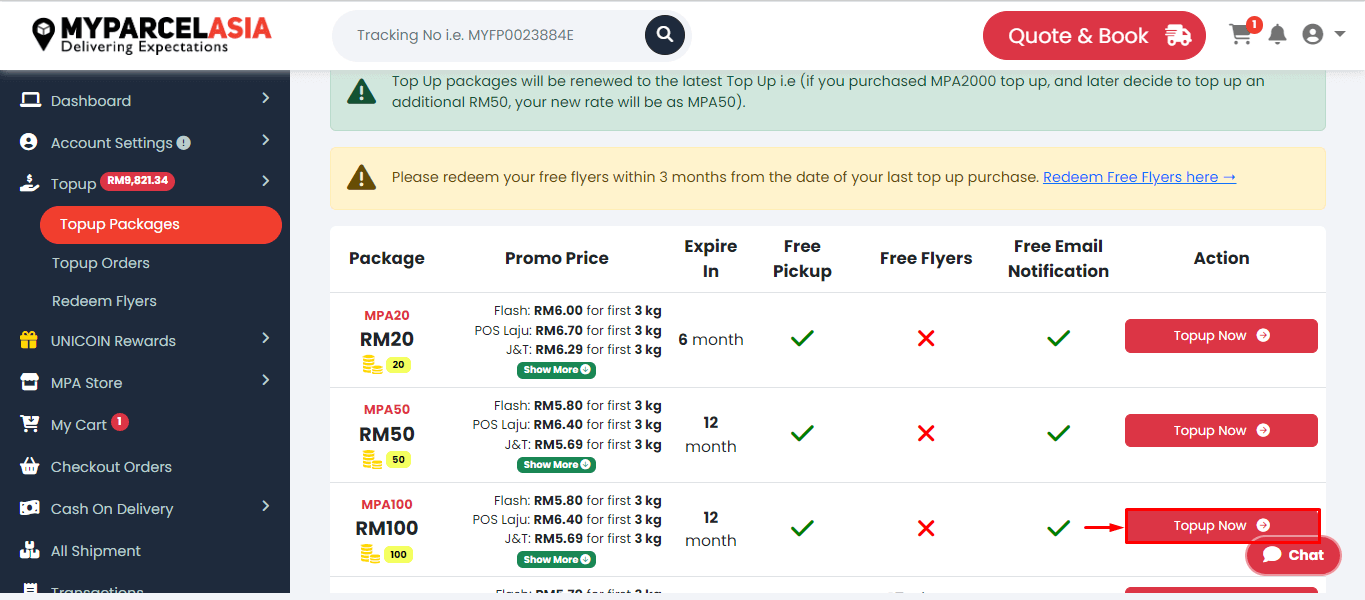
Task: Click Topup Now for RM20 package
Action: tap(1221, 336)
